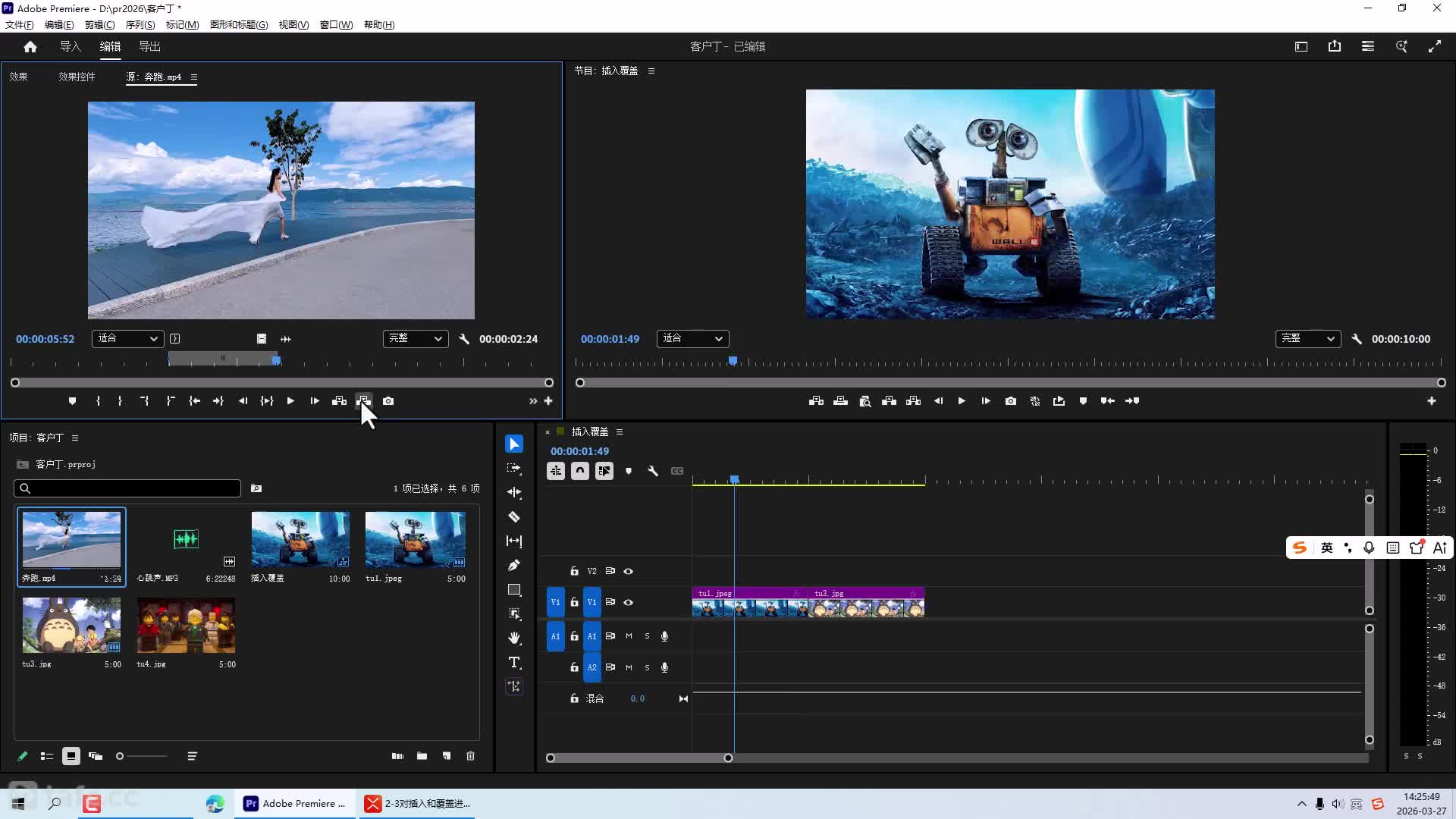
Task: Step forward one frame in Program monitor
Action: coord(986,401)
